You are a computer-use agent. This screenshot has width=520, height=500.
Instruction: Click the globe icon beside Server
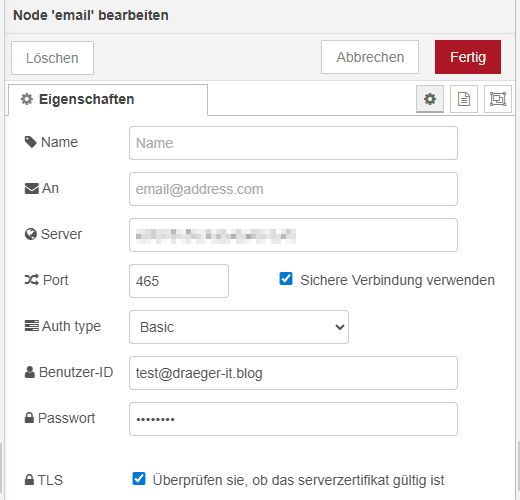click(x=31, y=234)
